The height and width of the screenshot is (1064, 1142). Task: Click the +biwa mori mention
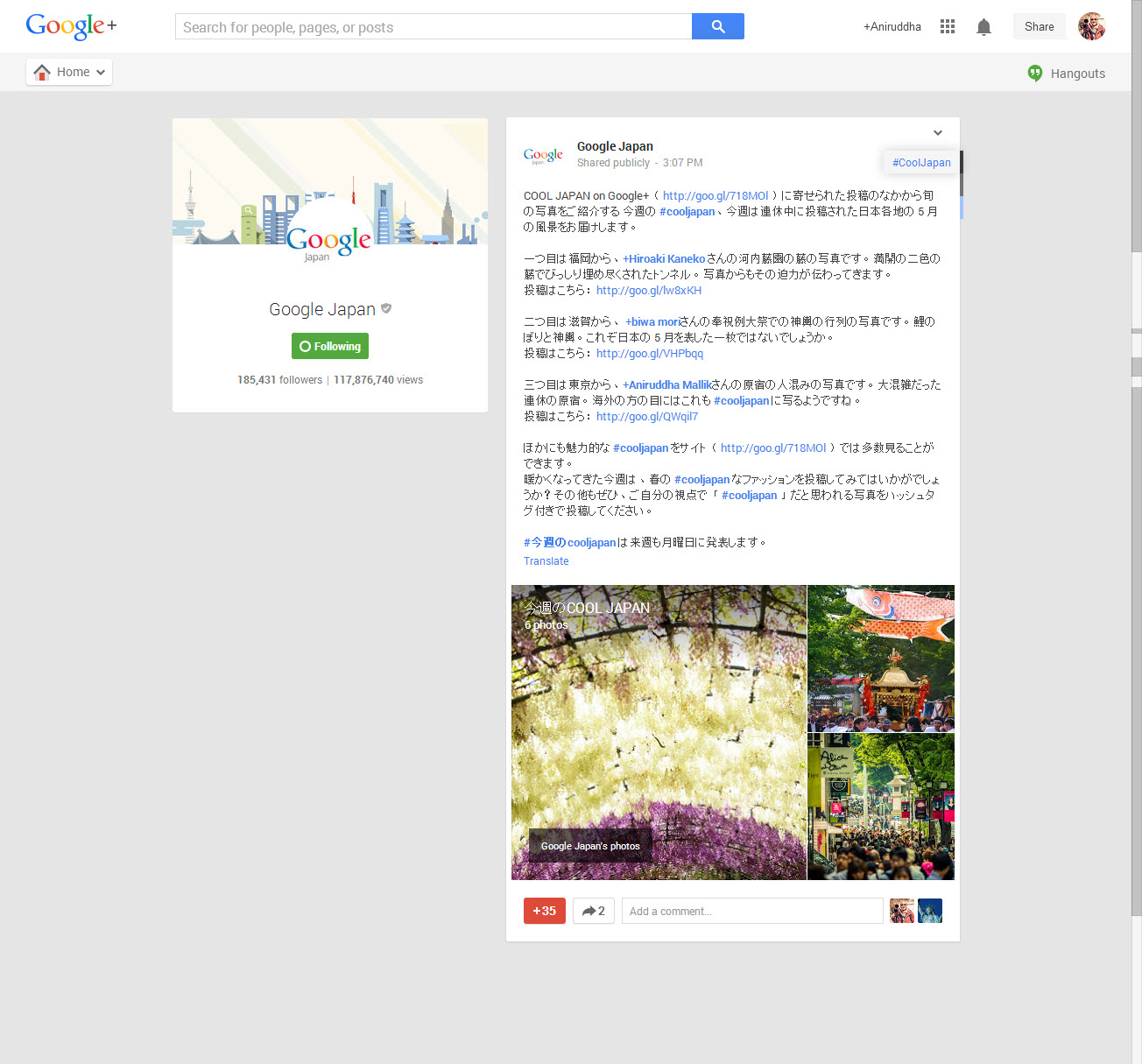click(652, 321)
